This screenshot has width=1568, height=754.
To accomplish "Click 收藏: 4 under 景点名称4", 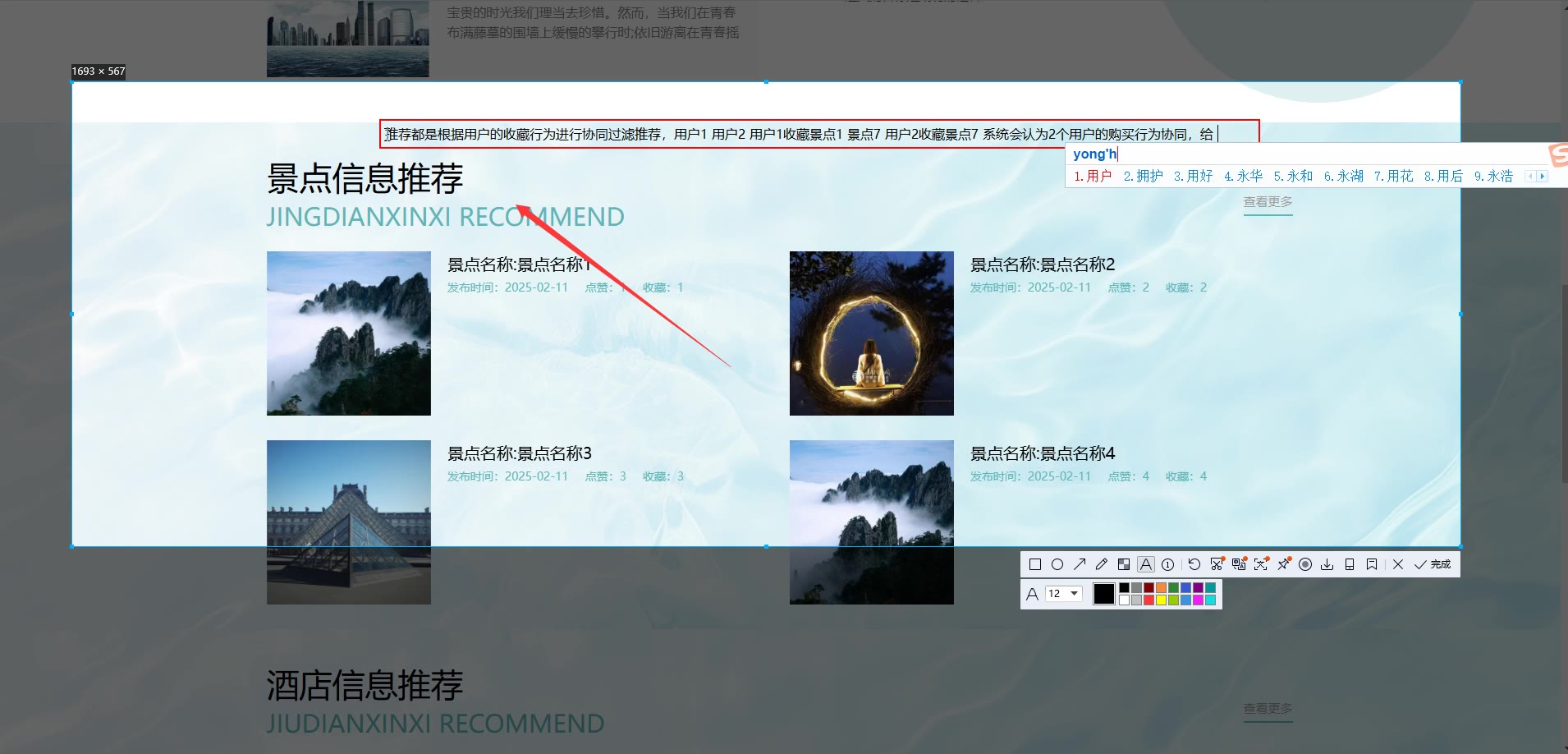I will [x=1186, y=476].
